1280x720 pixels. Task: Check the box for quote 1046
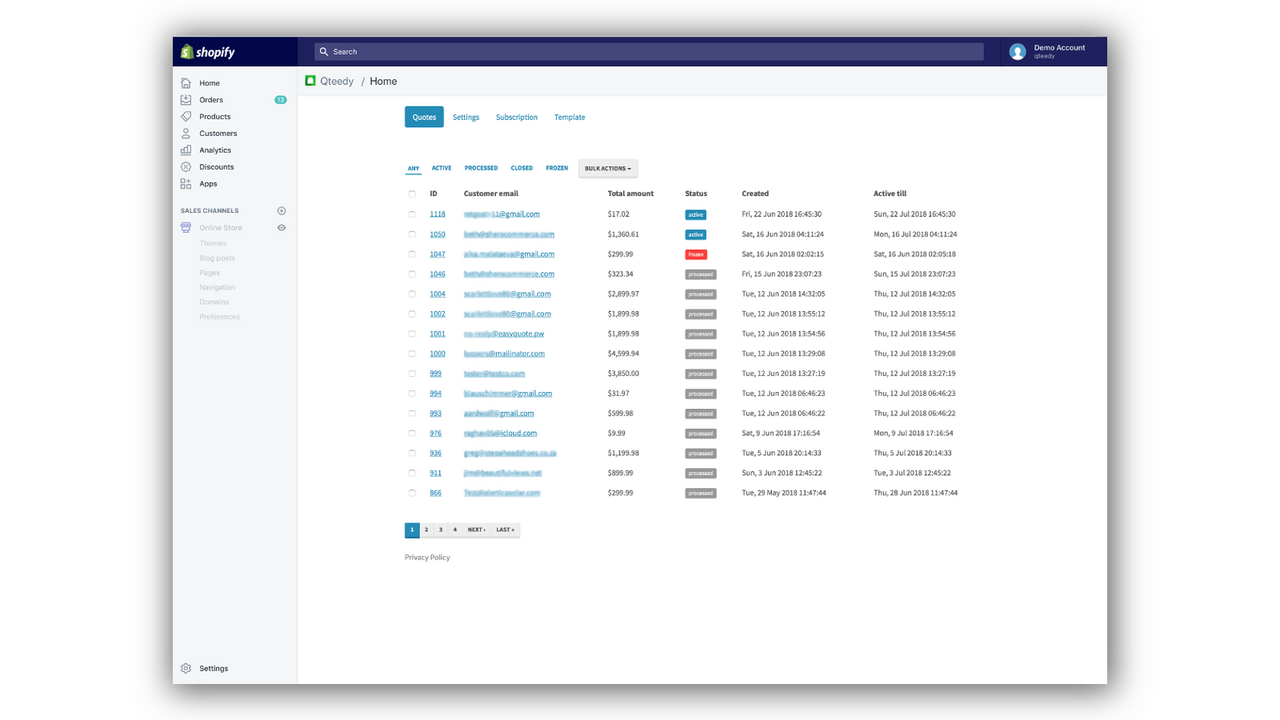click(412, 274)
